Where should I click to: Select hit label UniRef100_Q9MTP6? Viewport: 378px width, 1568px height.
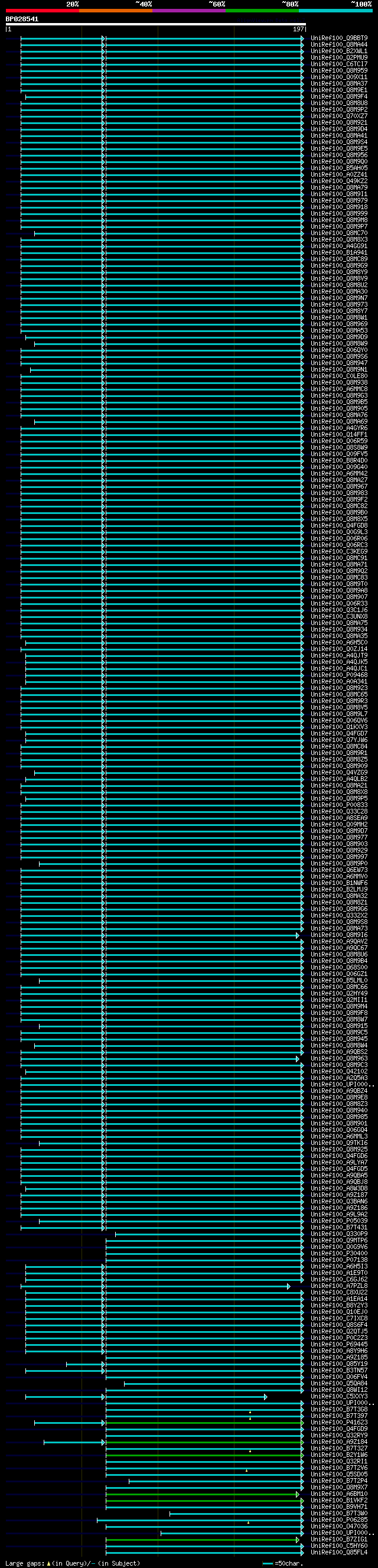[339, 1241]
